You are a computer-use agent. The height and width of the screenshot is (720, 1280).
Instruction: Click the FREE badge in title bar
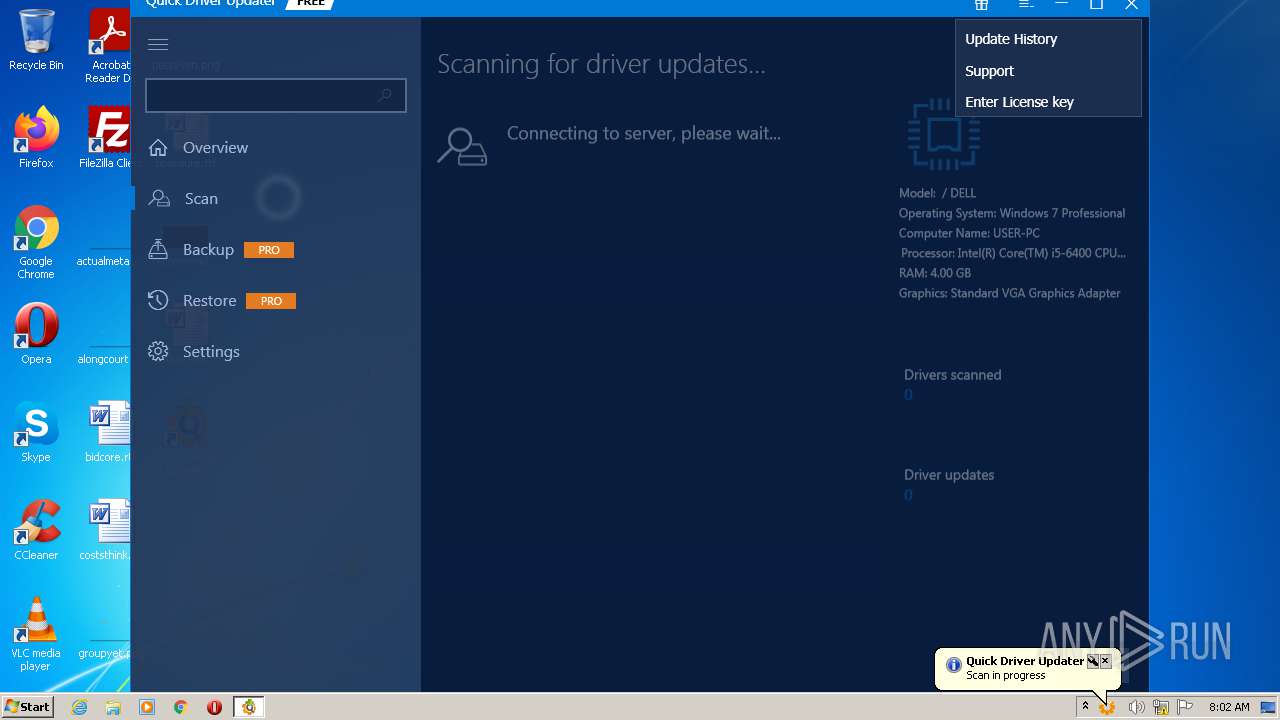coord(310,4)
